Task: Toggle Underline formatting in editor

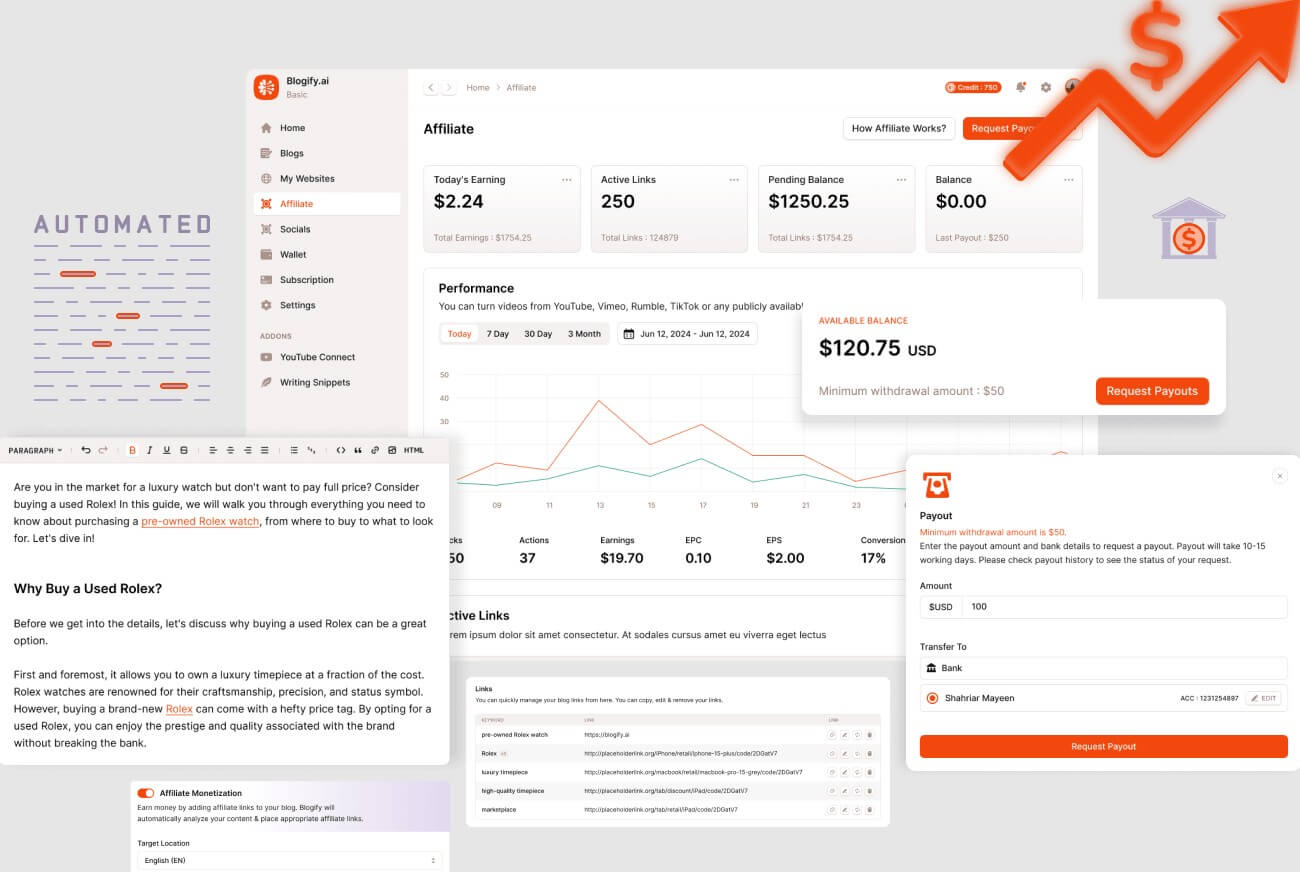Action: 166,451
